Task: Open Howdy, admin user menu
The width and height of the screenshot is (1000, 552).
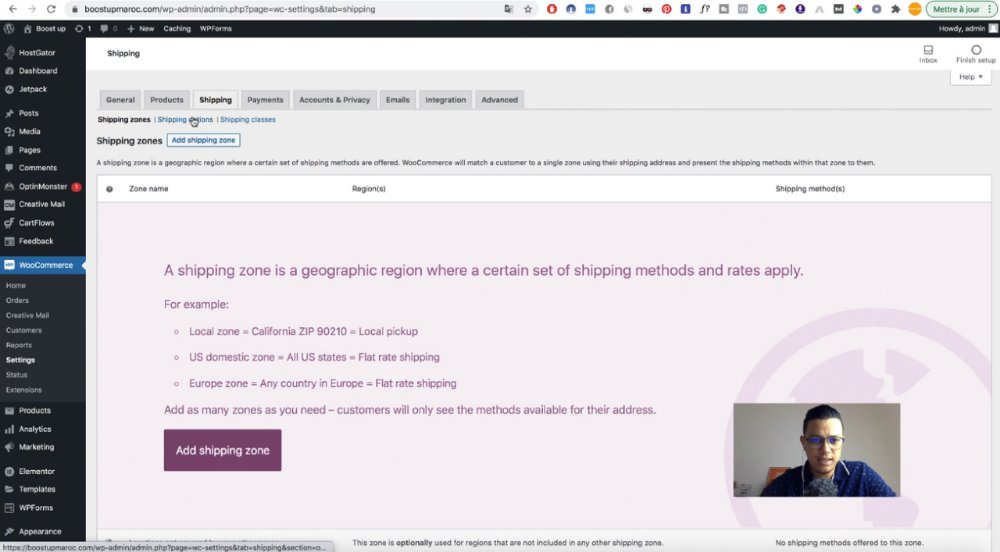Action: click(x=967, y=29)
